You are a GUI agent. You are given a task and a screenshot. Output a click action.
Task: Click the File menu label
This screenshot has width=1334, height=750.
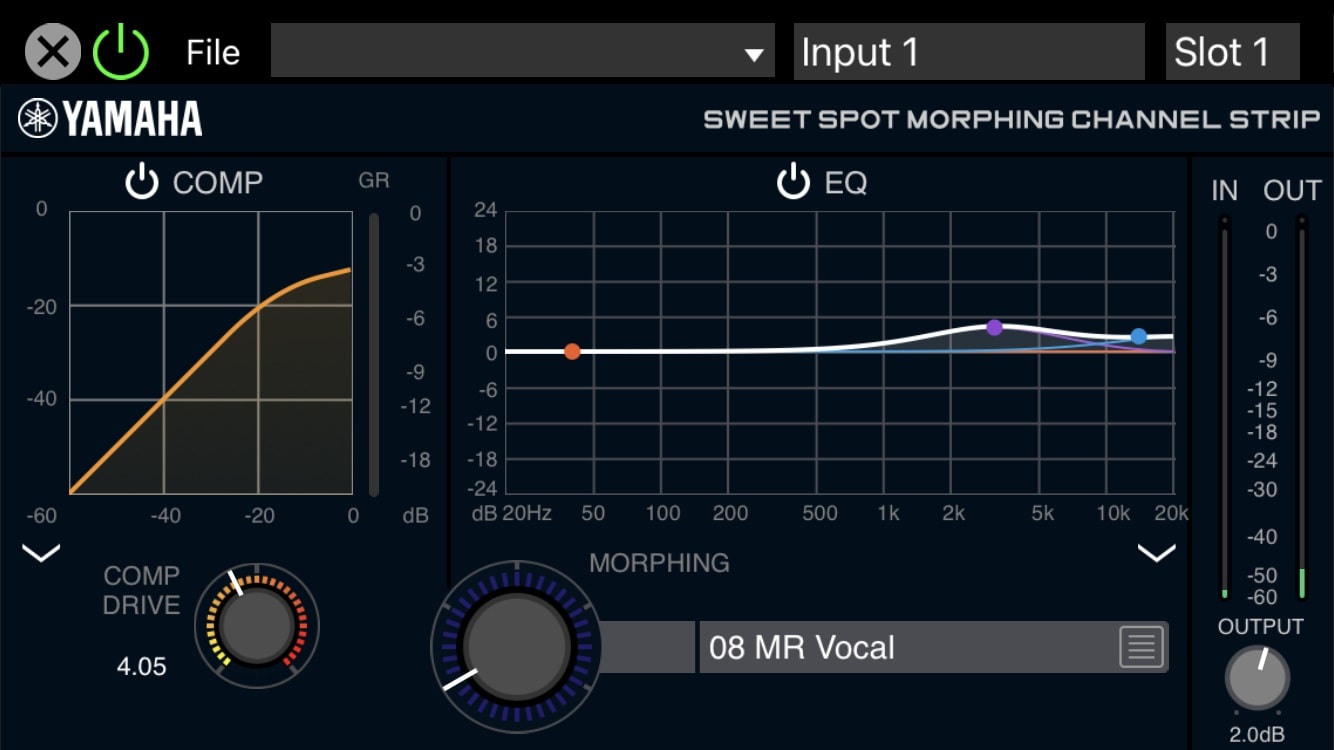(x=213, y=52)
